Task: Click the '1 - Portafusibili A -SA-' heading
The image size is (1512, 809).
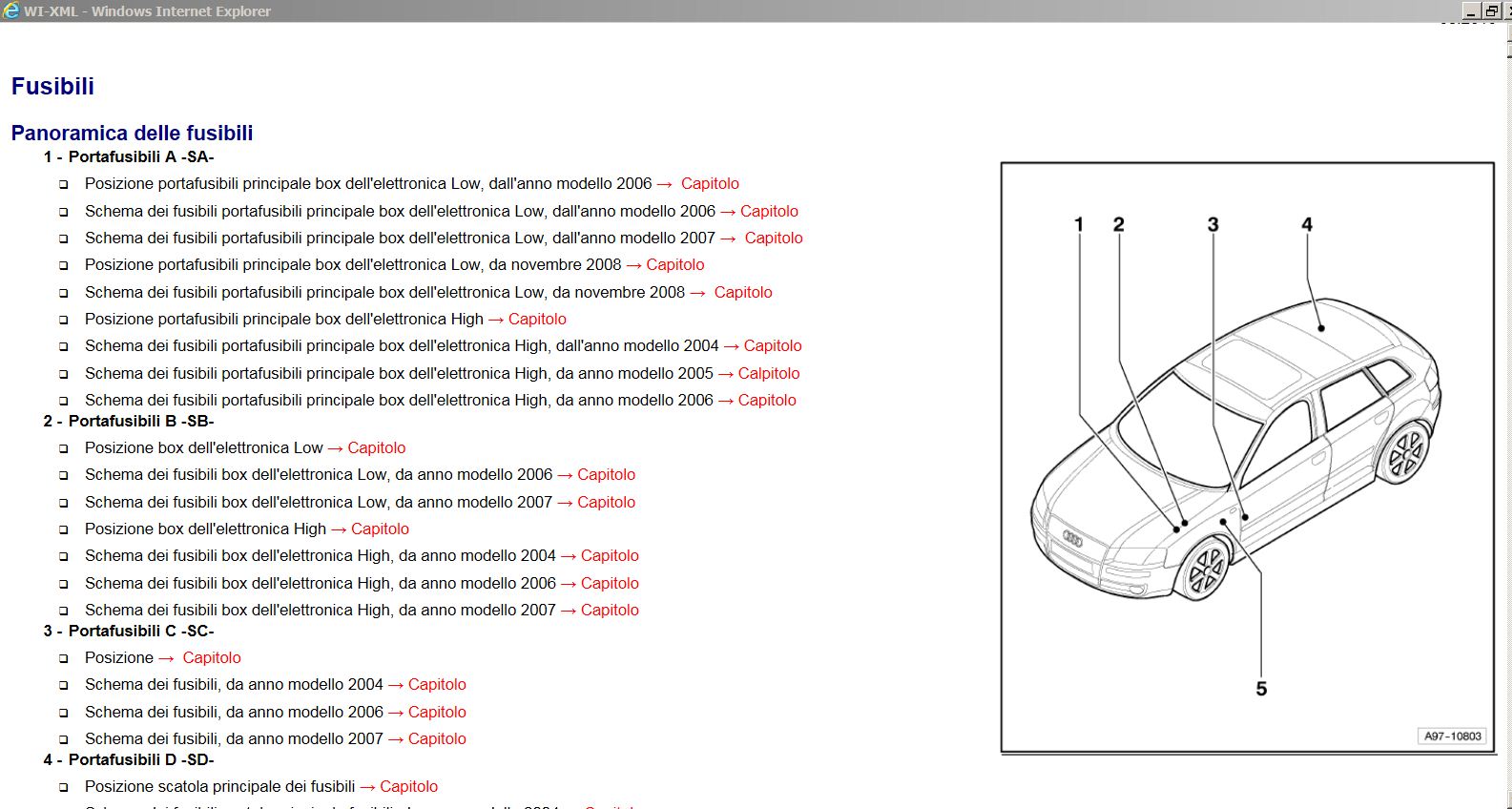Action: (129, 156)
